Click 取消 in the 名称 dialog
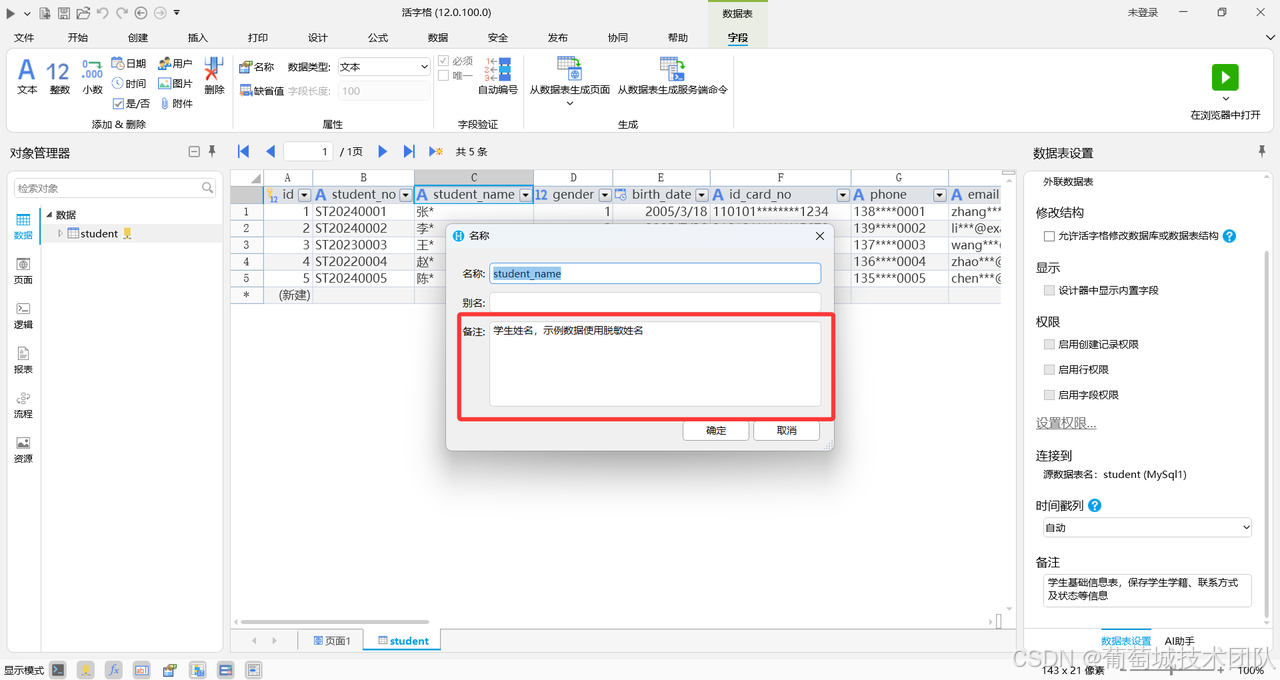 (787, 431)
